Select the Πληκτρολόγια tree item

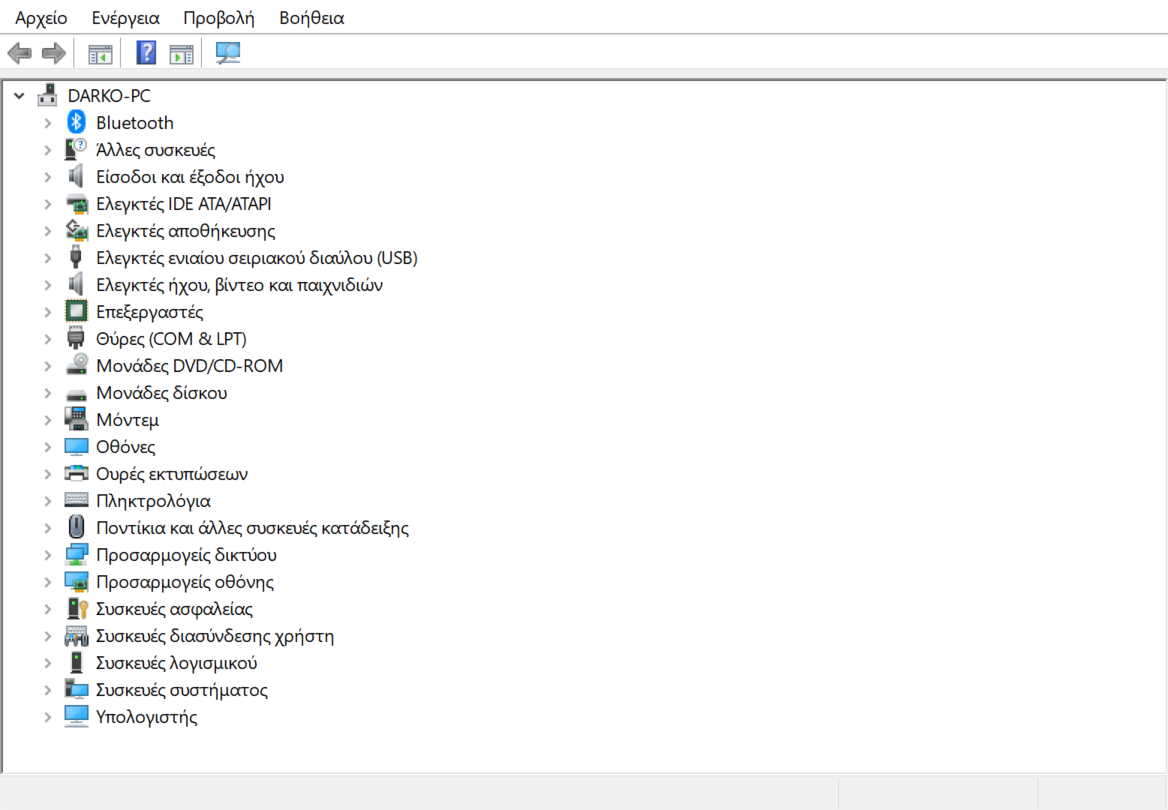click(153, 501)
